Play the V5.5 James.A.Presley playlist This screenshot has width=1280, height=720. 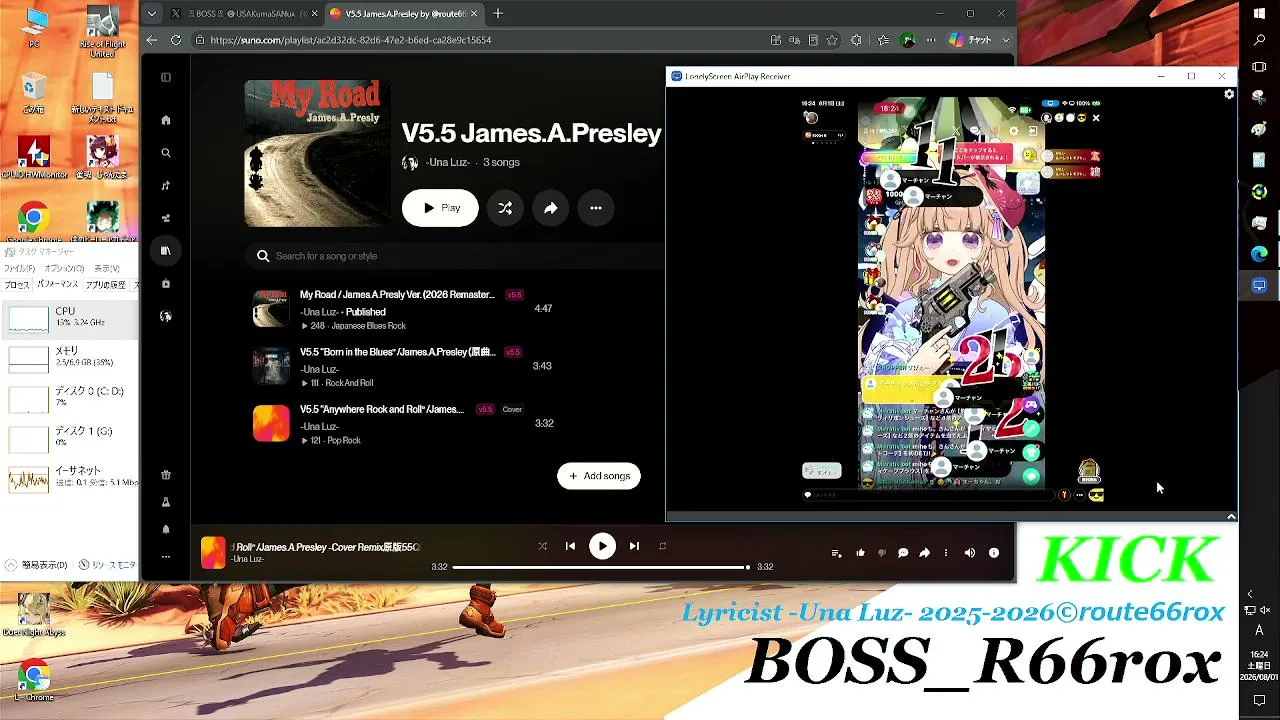[440, 208]
